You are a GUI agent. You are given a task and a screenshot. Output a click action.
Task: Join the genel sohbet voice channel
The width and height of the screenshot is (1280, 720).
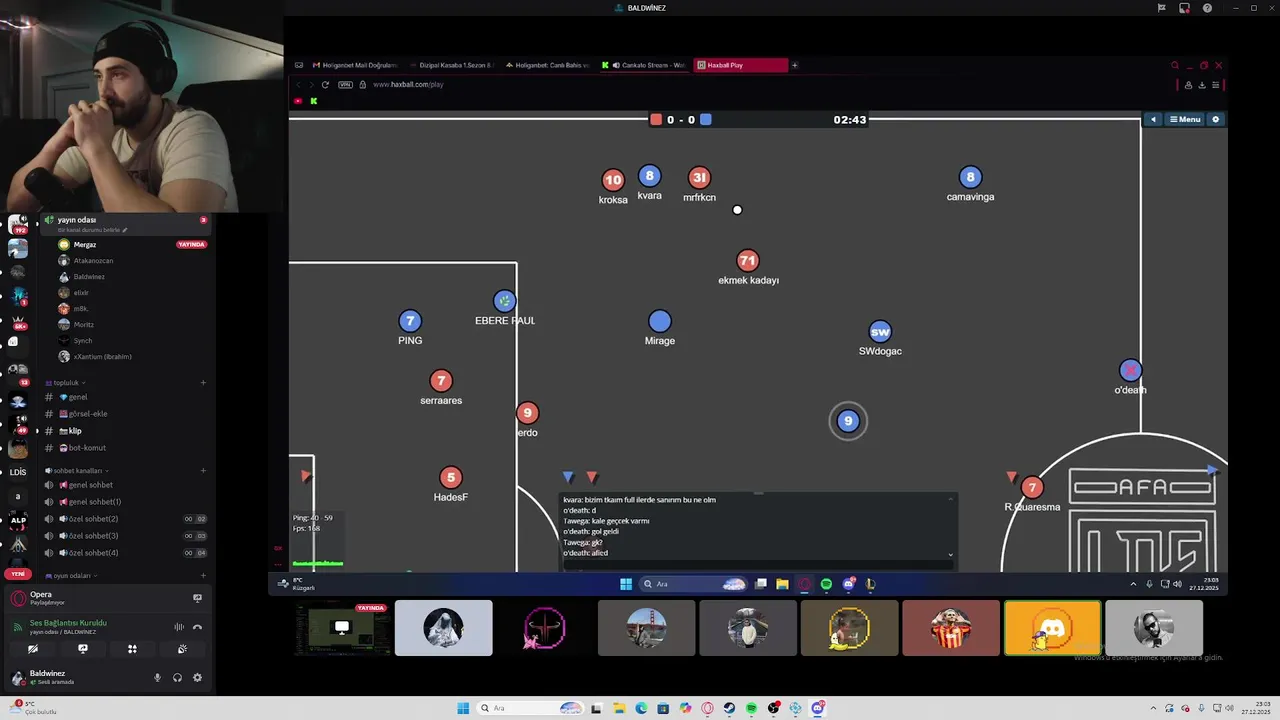pos(125,485)
